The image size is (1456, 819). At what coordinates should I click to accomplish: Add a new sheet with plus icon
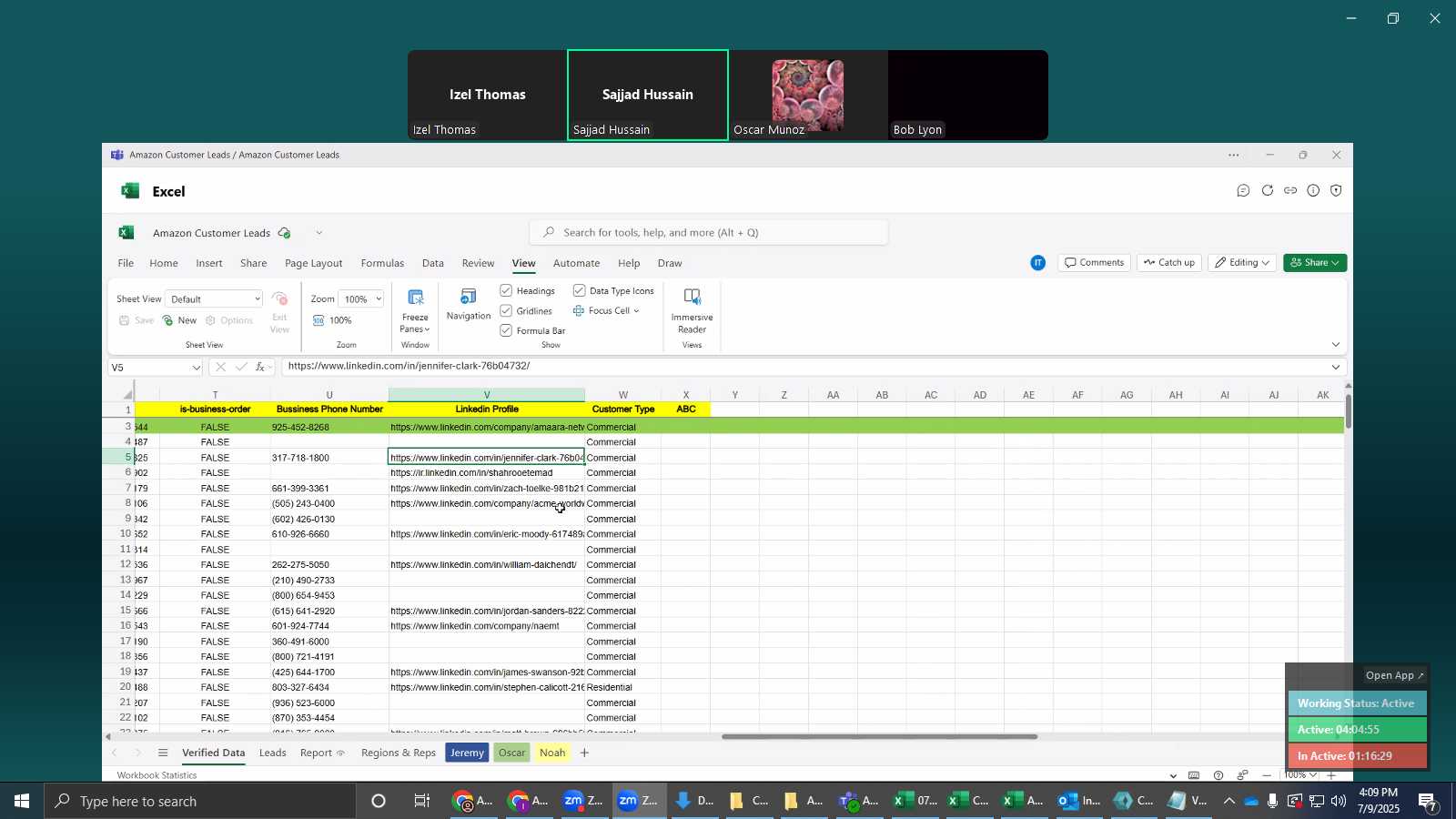584,753
